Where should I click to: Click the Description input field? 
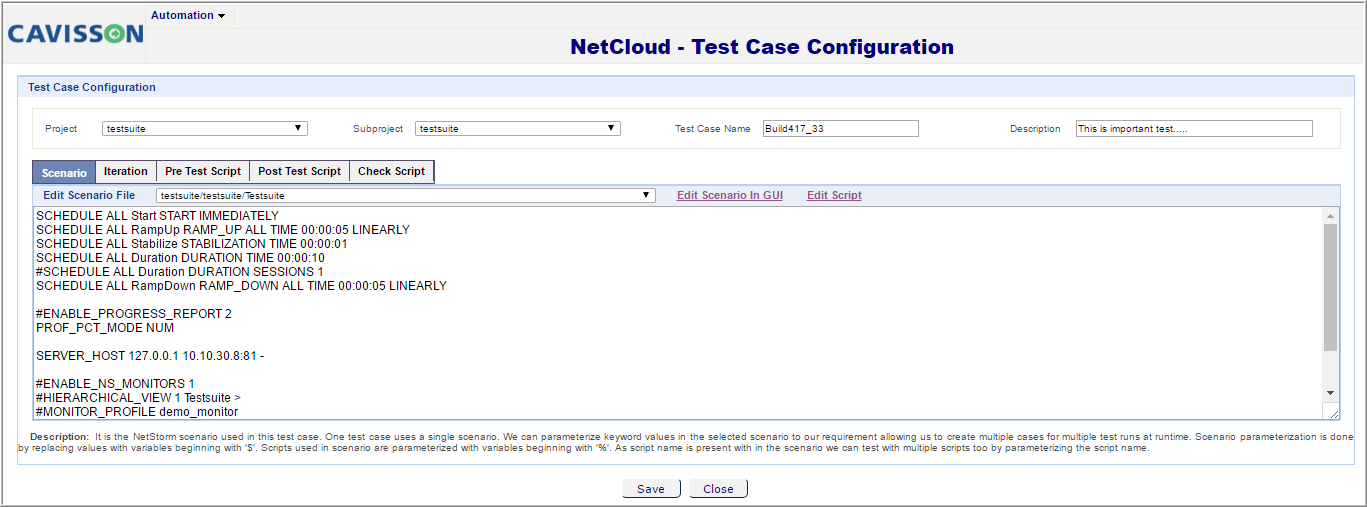coord(1194,128)
